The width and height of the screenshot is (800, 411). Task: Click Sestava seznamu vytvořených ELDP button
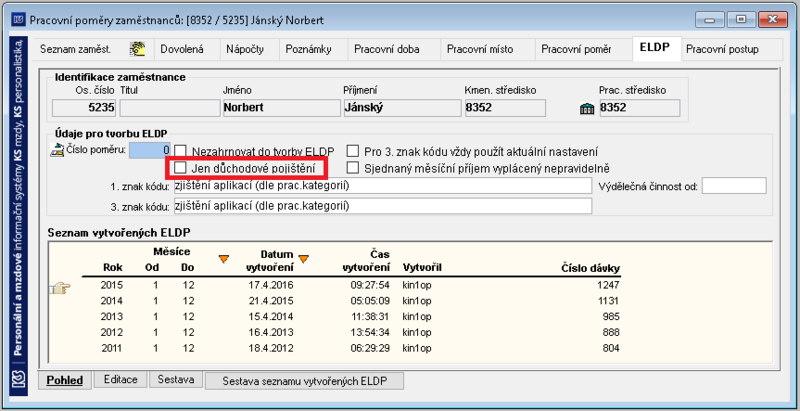[x=305, y=381]
